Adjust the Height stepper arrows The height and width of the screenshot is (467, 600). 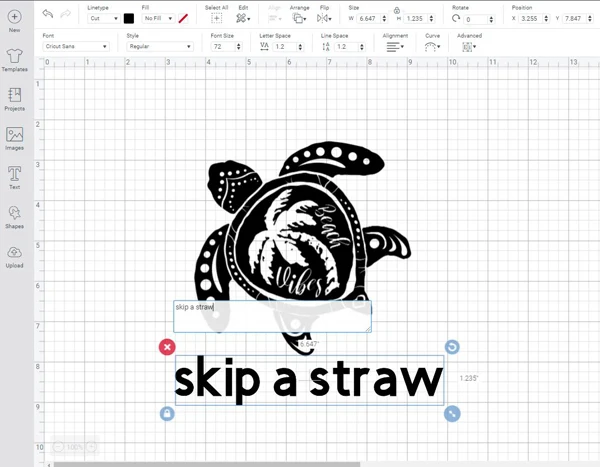(x=432, y=18)
